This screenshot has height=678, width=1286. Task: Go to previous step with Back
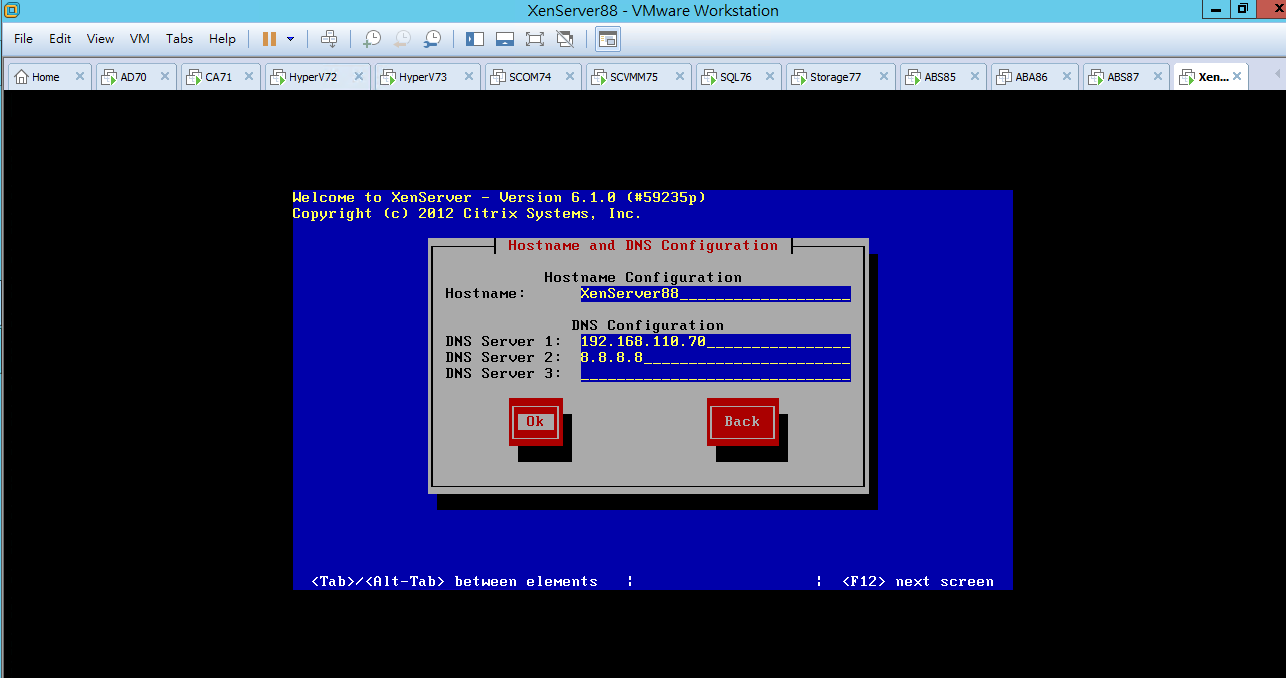pos(742,421)
